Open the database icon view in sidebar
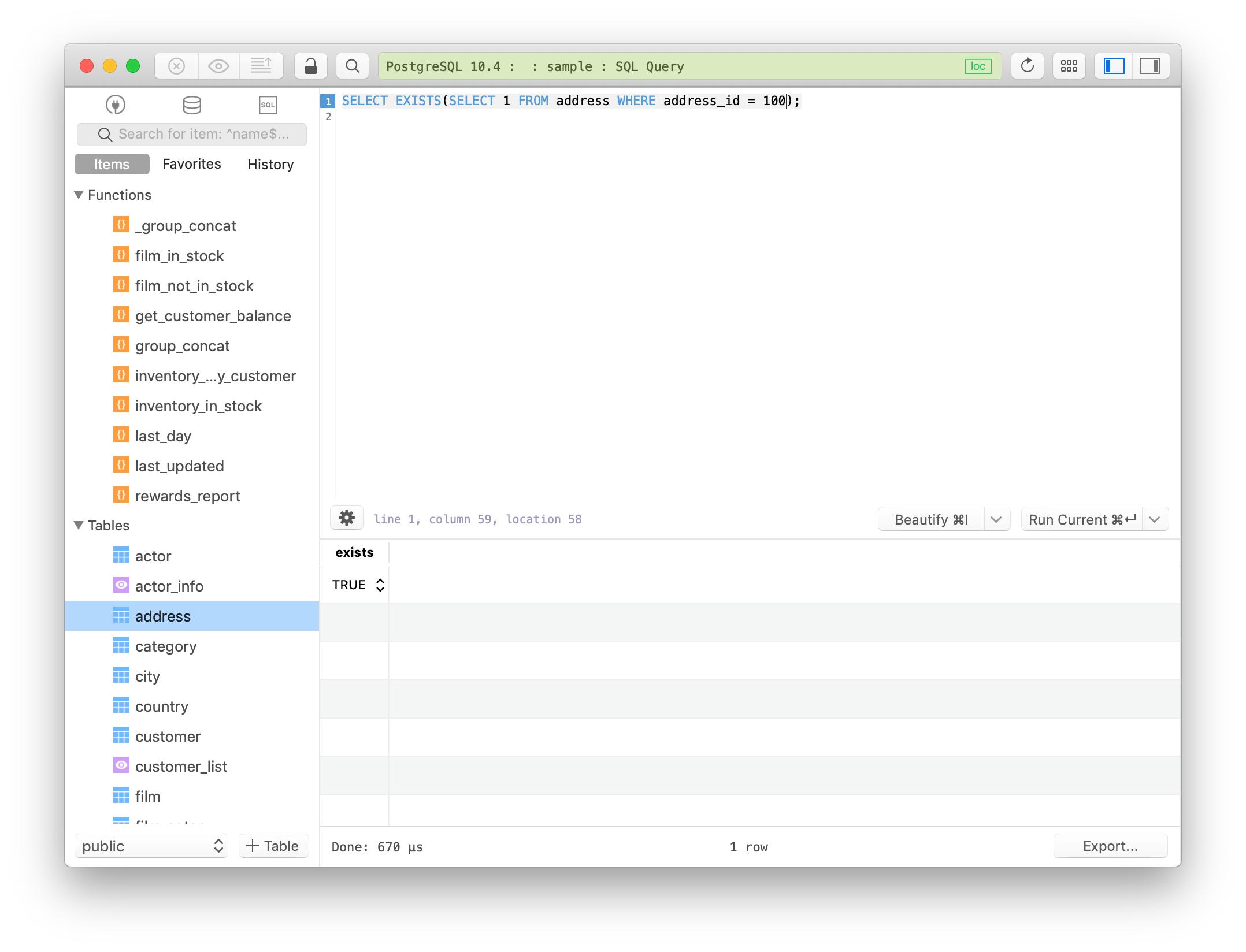The height and width of the screenshot is (952, 1246). pyautogui.click(x=191, y=105)
